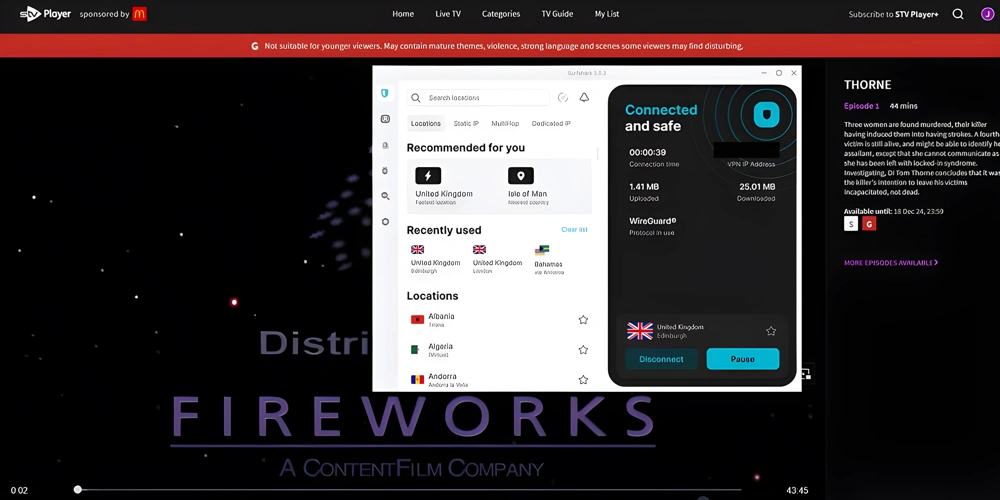1000x500 pixels.
Task: Favorite Albania with its star
Action: 583,320
